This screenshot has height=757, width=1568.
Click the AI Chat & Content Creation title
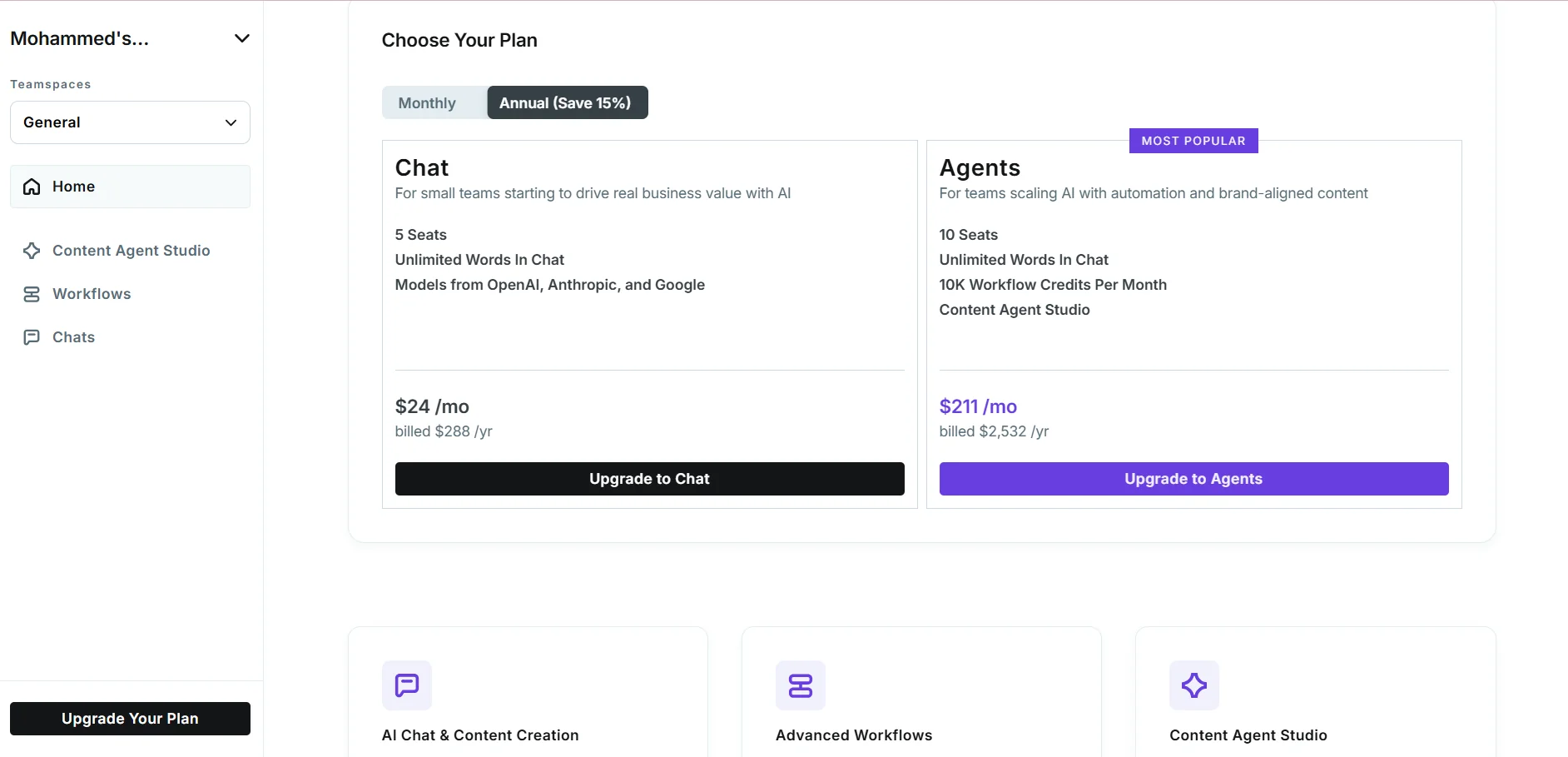click(x=479, y=735)
